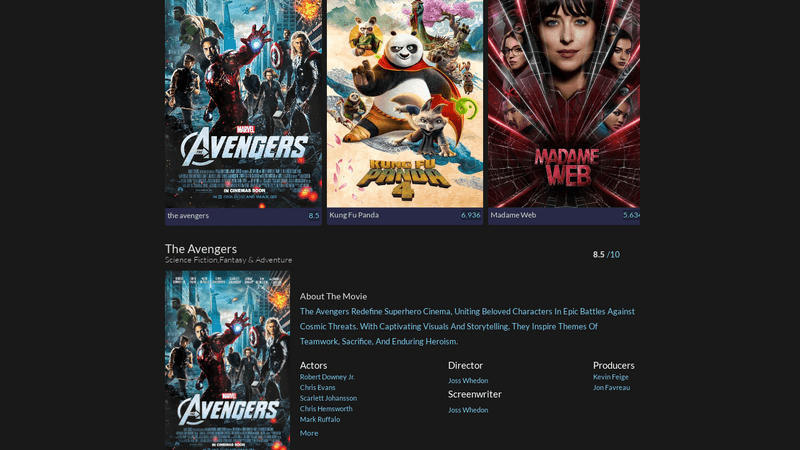Click the About The Movie description text
This screenshot has width=800, height=450.
coord(467,326)
